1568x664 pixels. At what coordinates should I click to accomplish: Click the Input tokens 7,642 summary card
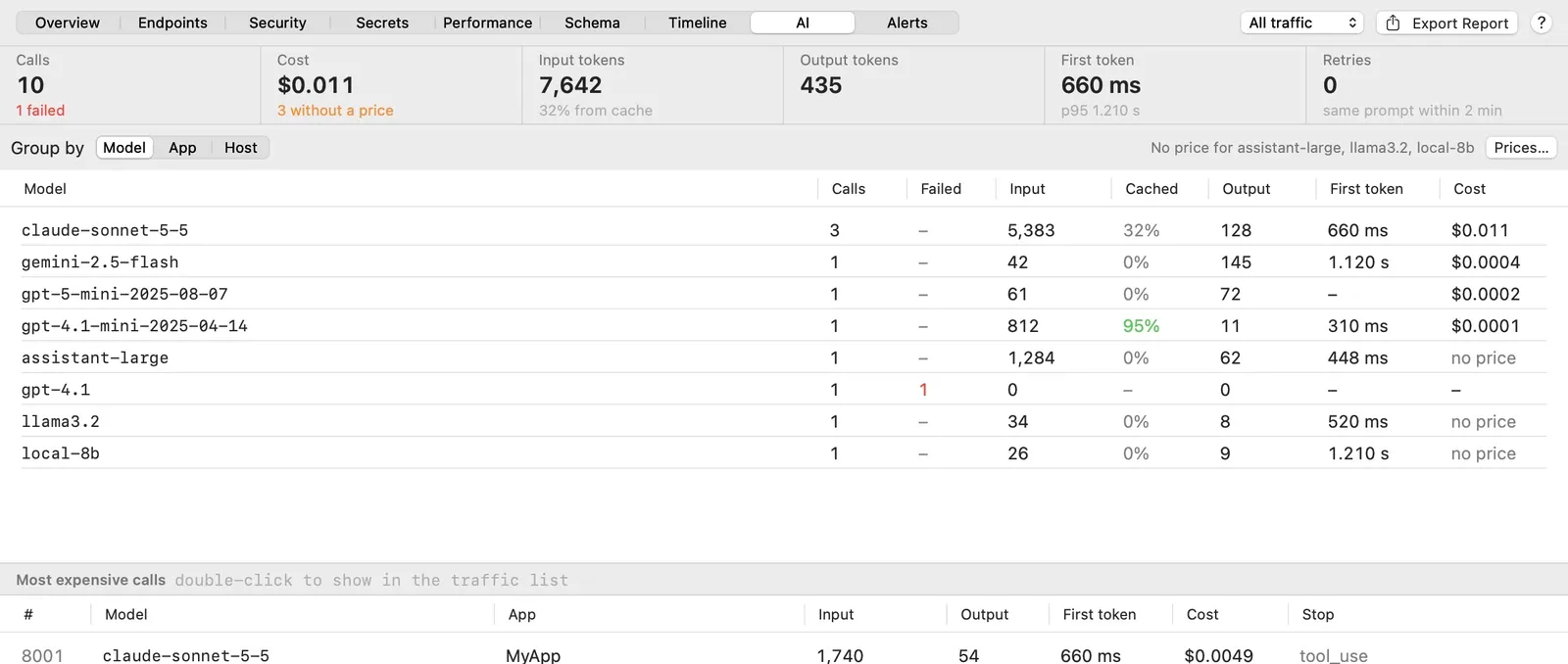click(653, 85)
